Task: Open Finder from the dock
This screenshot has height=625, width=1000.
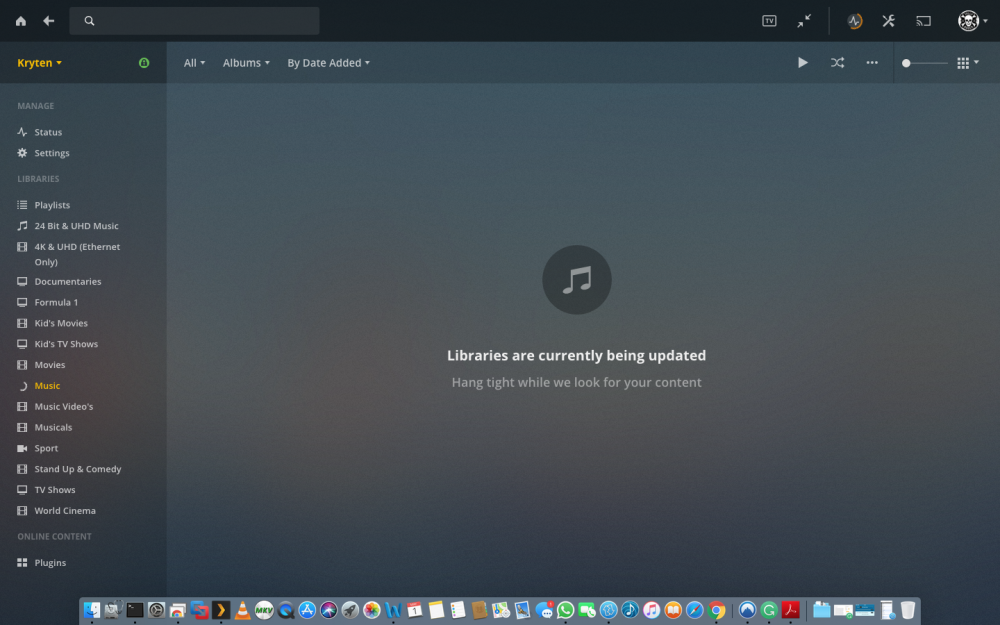Action: [x=92, y=610]
